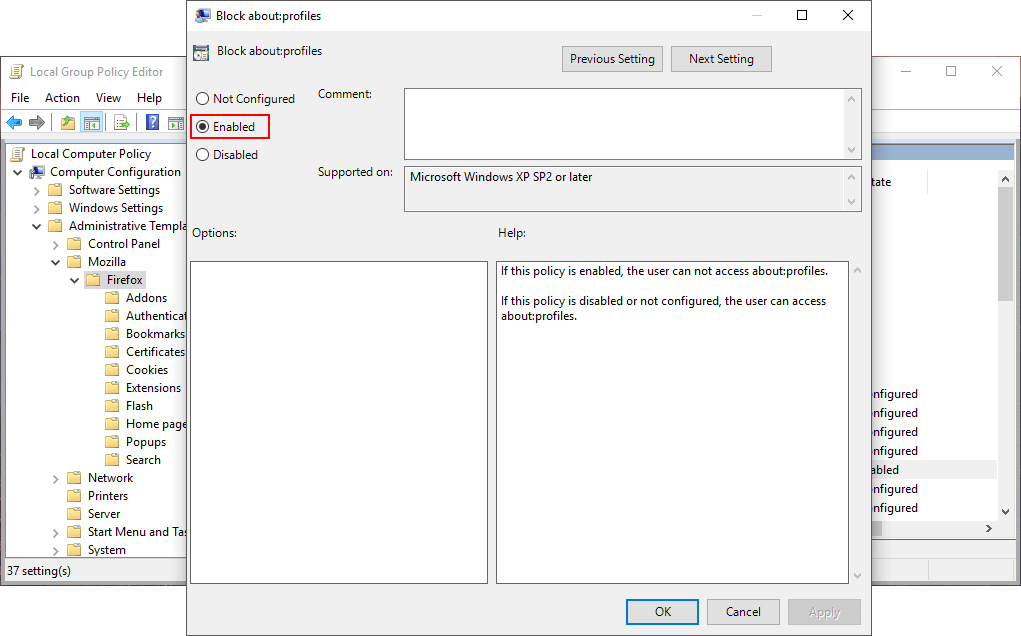Open the Help menu

[x=149, y=98]
